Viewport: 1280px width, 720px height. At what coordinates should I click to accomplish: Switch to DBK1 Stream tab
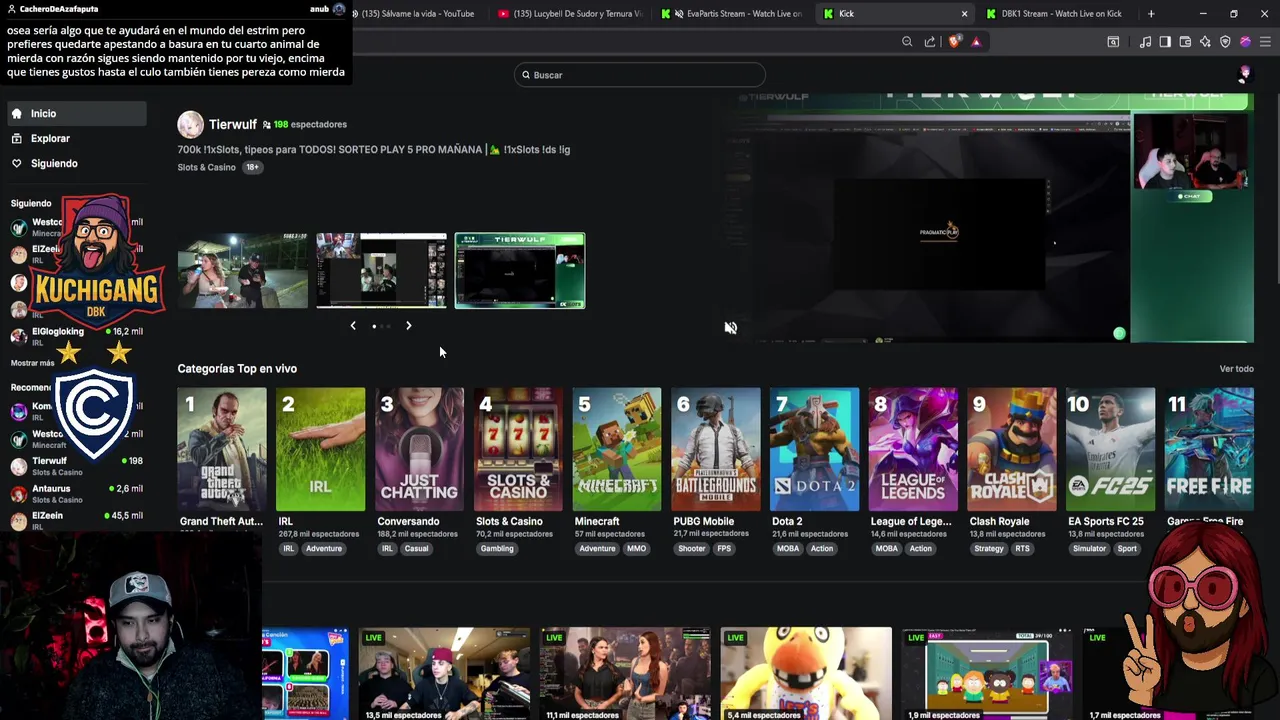(1055, 14)
